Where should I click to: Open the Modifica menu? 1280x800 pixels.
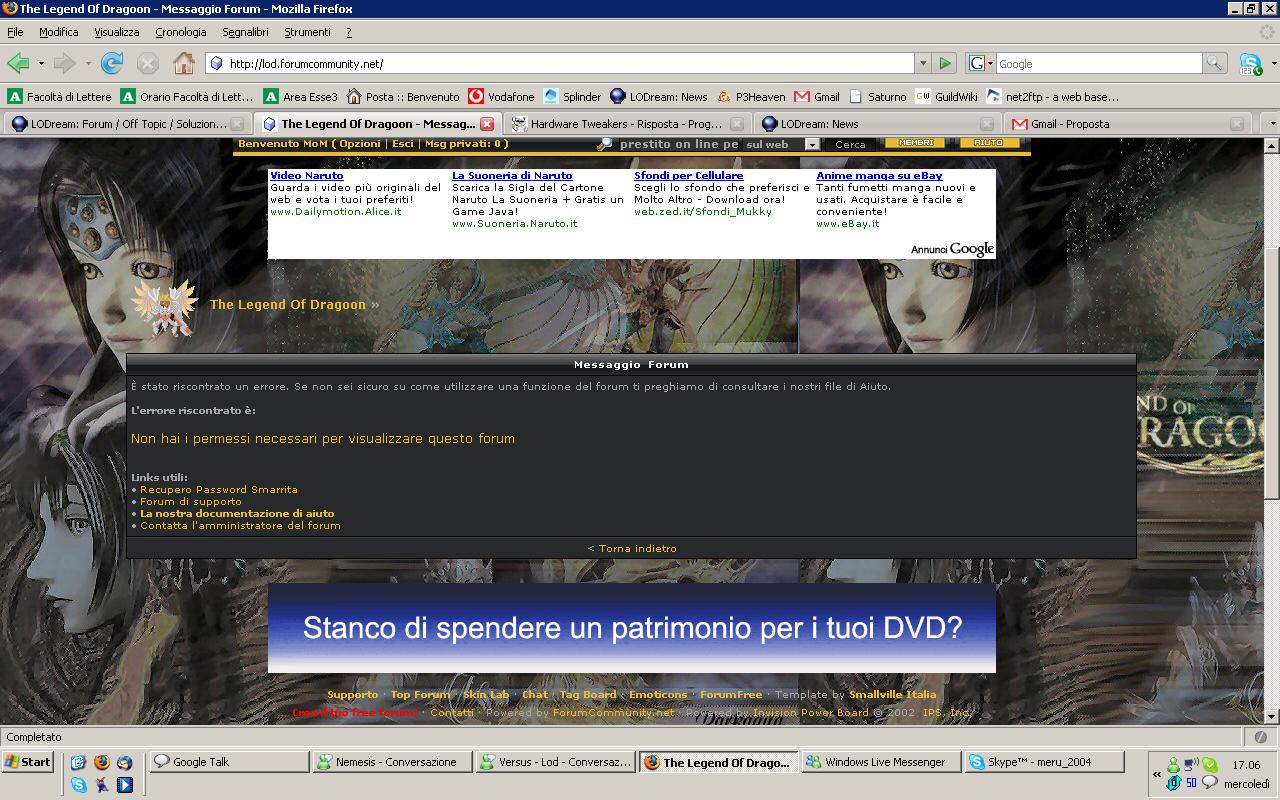[59, 32]
